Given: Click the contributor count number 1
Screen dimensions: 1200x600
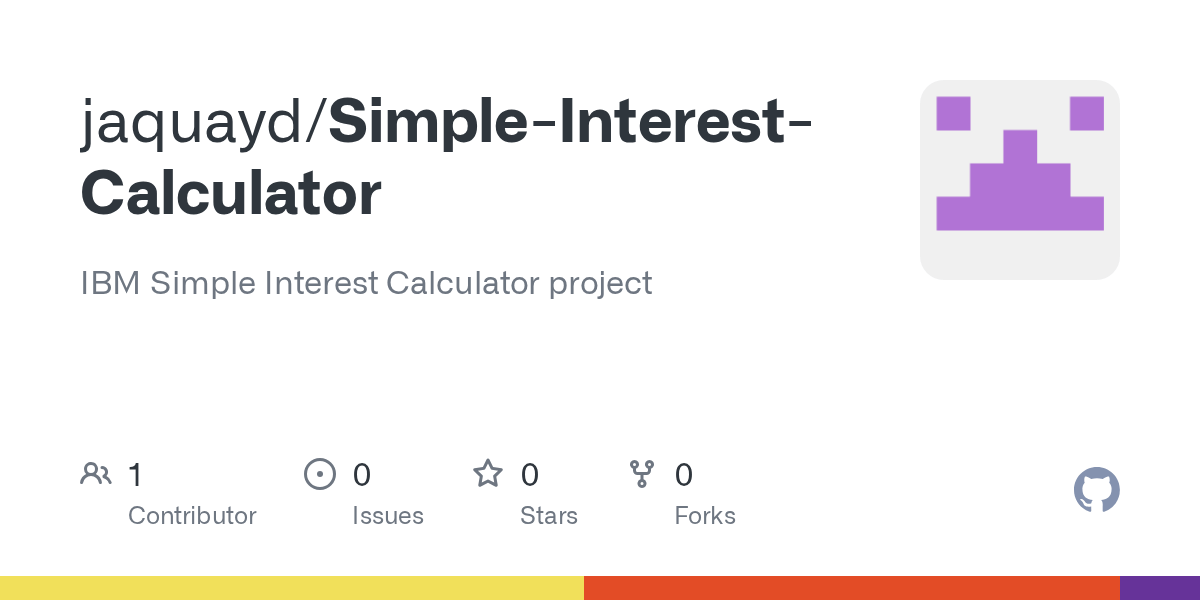Looking at the screenshot, I should (x=135, y=474).
